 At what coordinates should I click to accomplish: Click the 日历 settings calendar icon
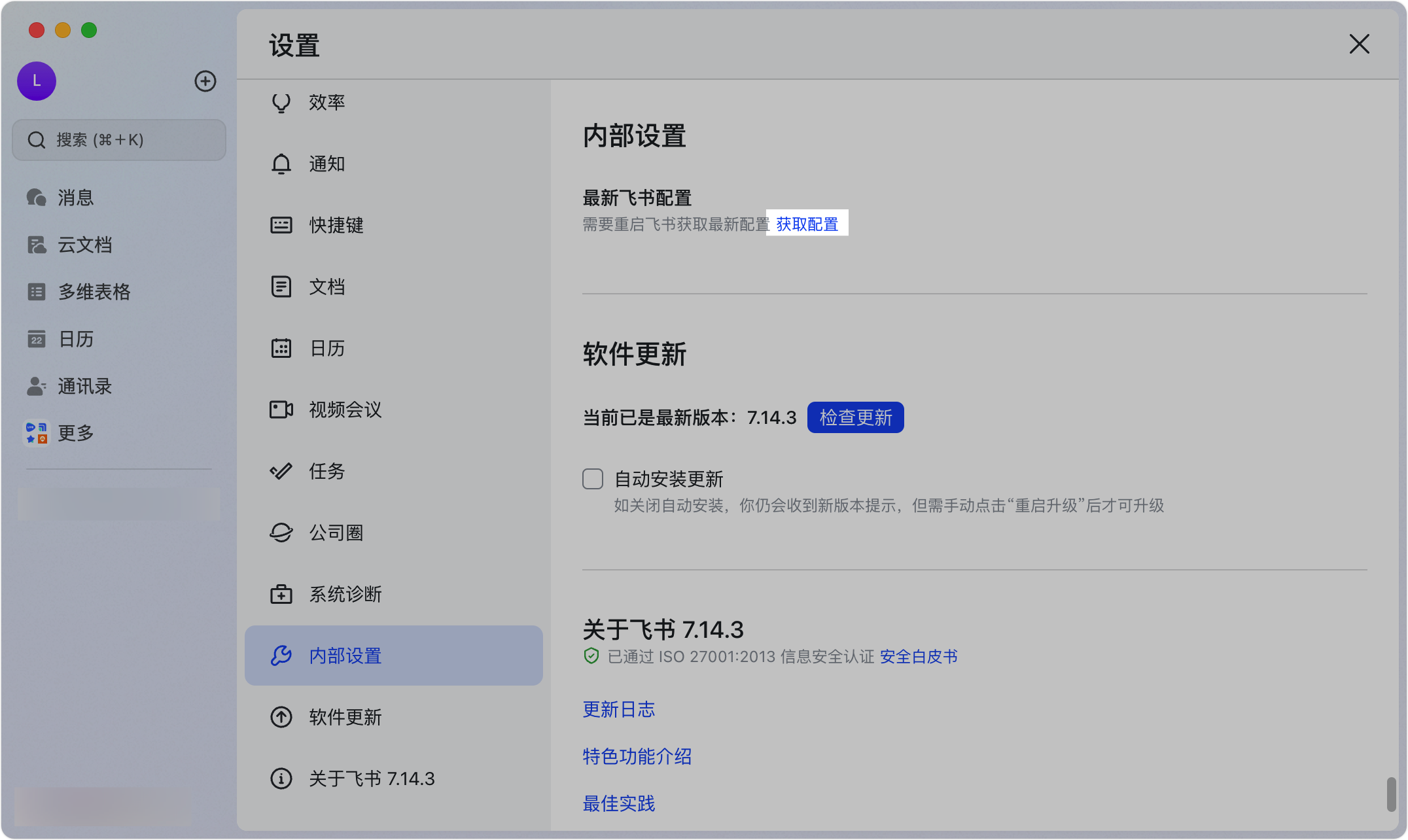pyautogui.click(x=281, y=348)
